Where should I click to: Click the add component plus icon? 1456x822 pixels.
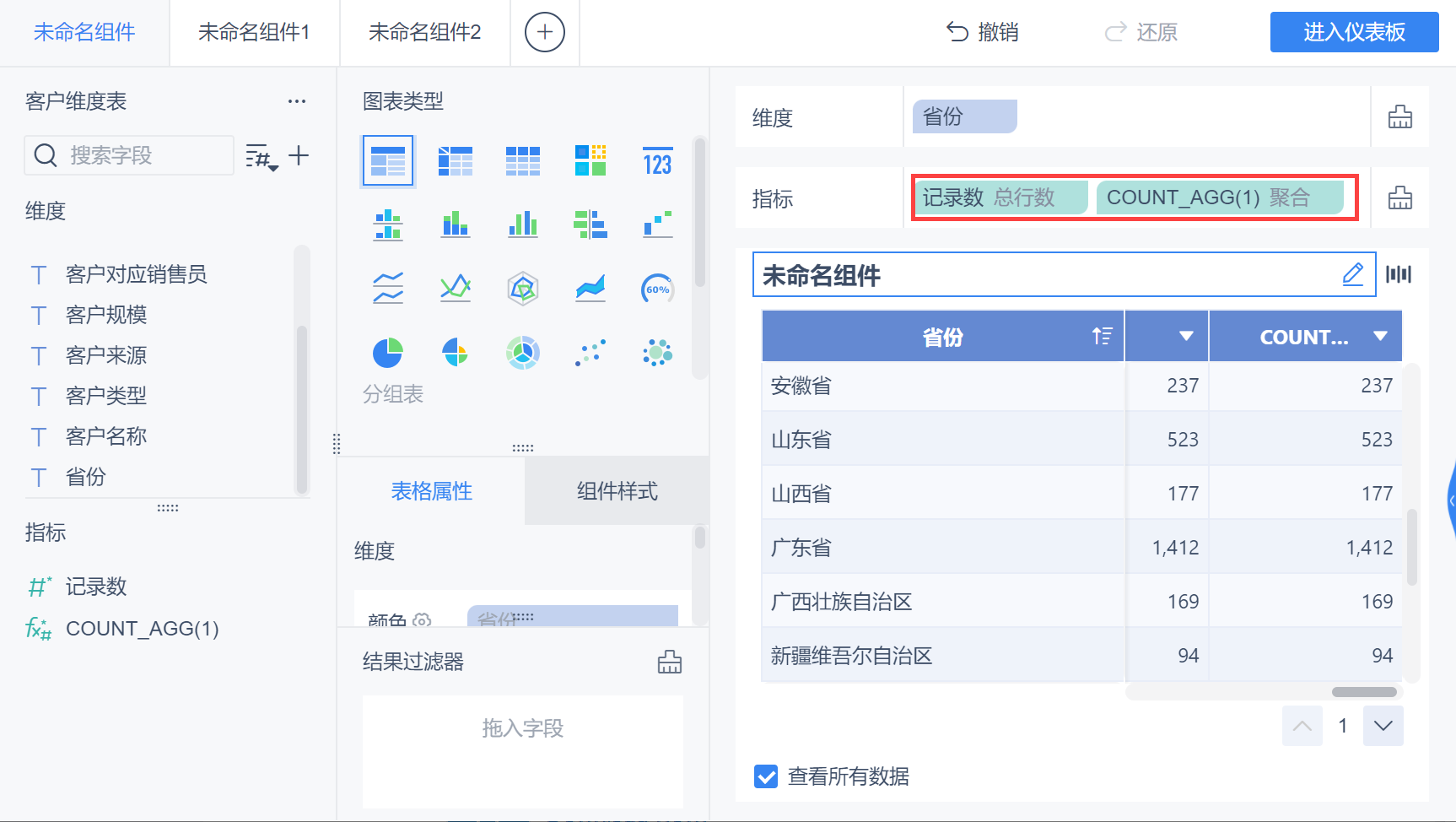(x=545, y=33)
